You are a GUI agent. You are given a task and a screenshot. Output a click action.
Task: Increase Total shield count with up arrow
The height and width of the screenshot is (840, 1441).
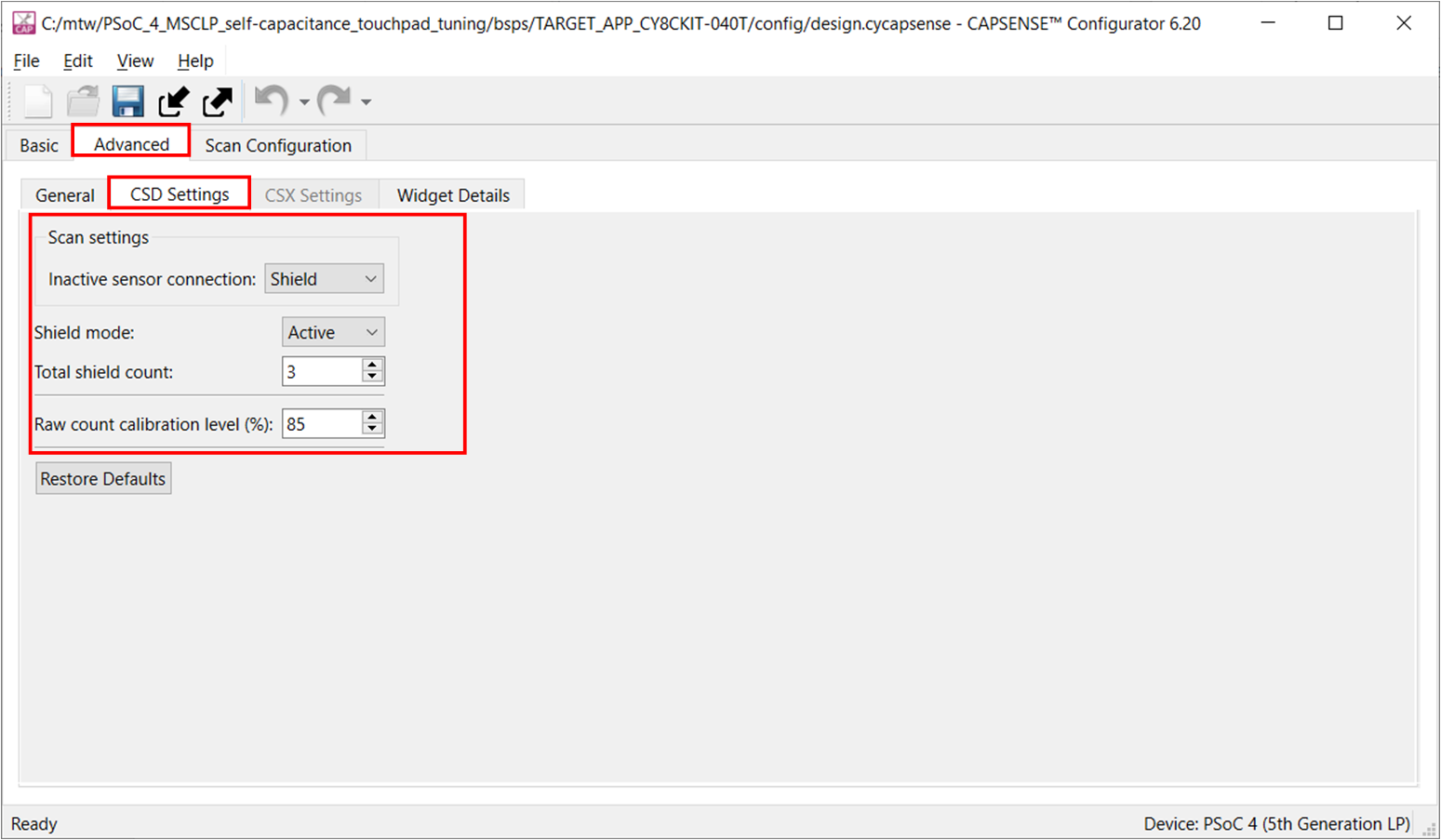(372, 365)
